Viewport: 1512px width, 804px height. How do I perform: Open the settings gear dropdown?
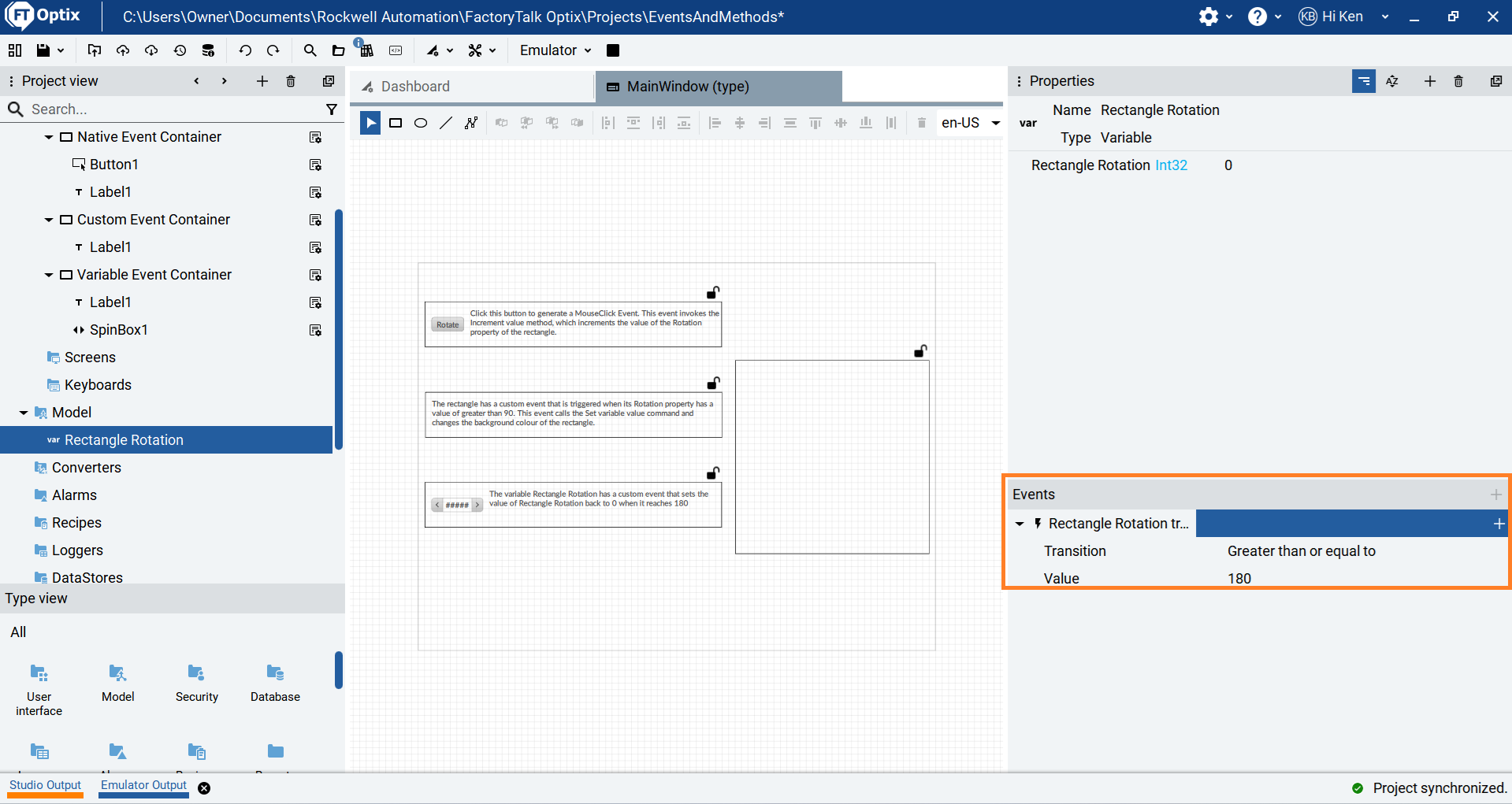1216,17
